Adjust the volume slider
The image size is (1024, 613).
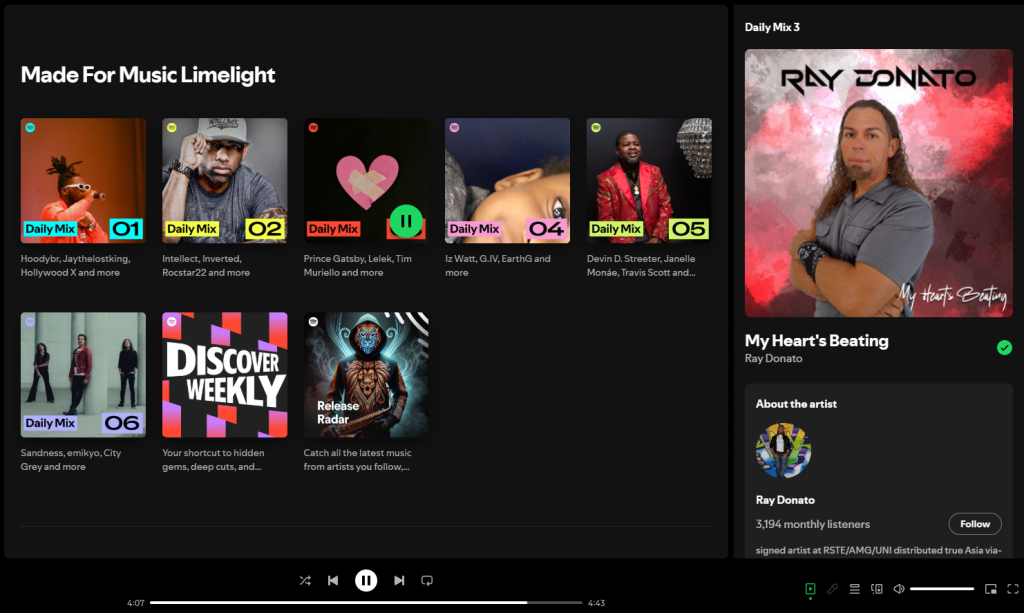click(x=940, y=588)
